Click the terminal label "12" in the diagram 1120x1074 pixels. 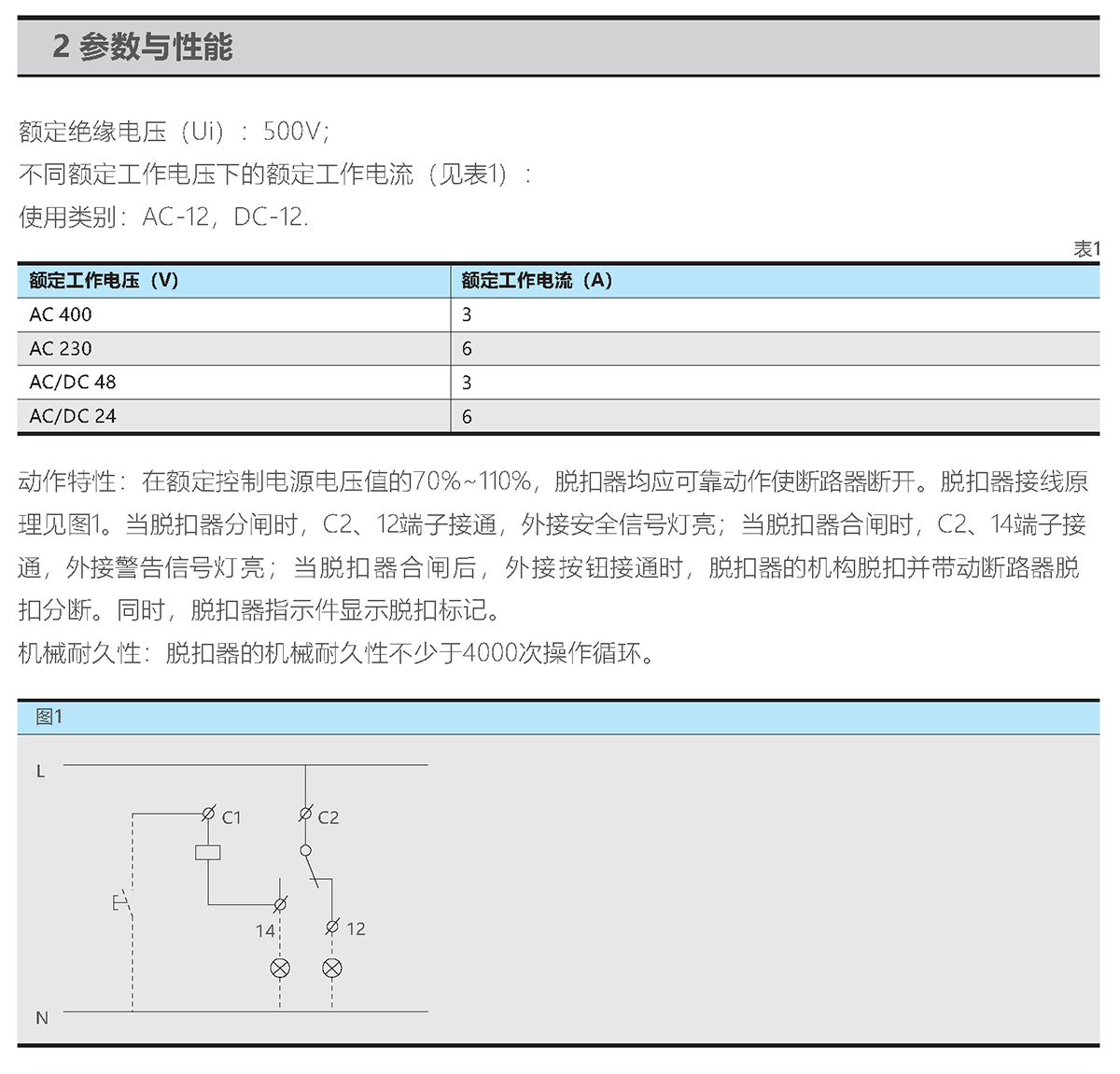click(x=356, y=929)
